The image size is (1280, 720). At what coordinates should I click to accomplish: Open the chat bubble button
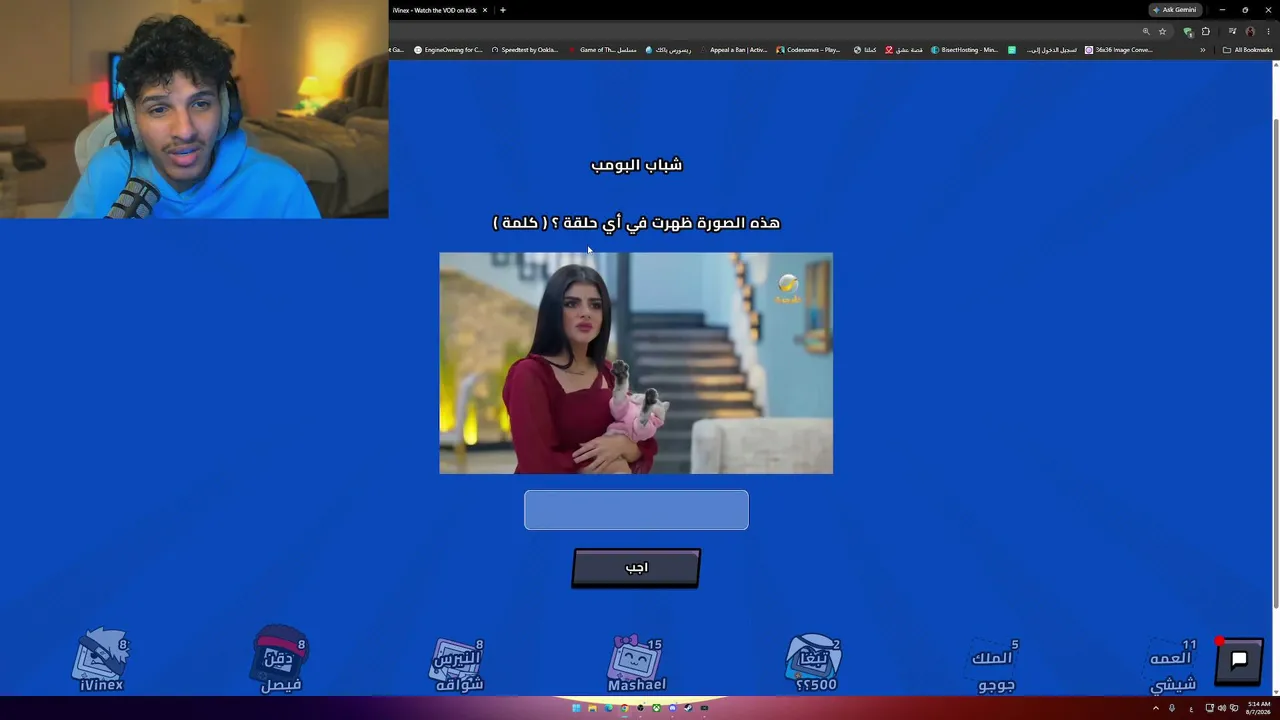tap(1239, 660)
